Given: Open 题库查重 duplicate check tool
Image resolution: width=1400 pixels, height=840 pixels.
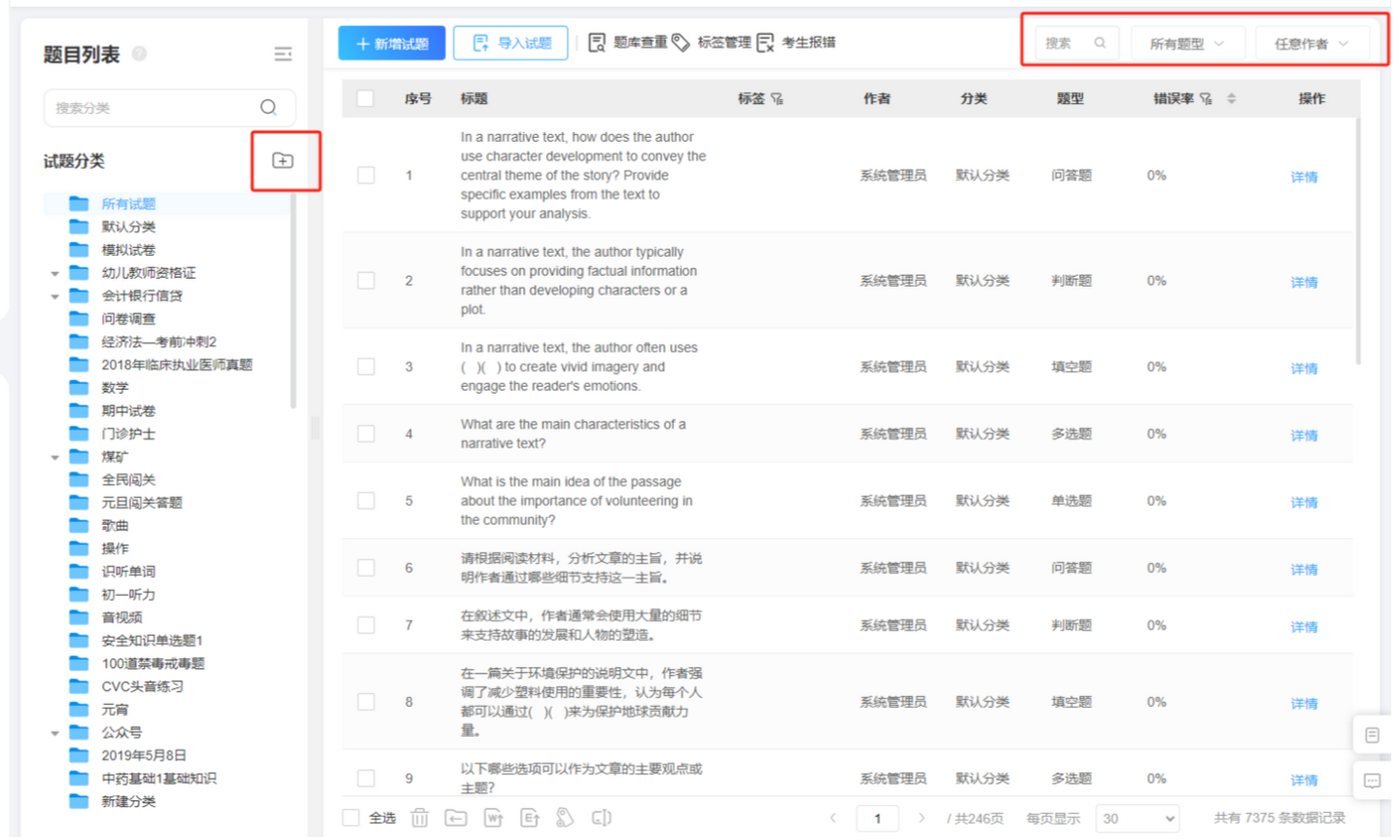Looking at the screenshot, I should click(x=627, y=43).
